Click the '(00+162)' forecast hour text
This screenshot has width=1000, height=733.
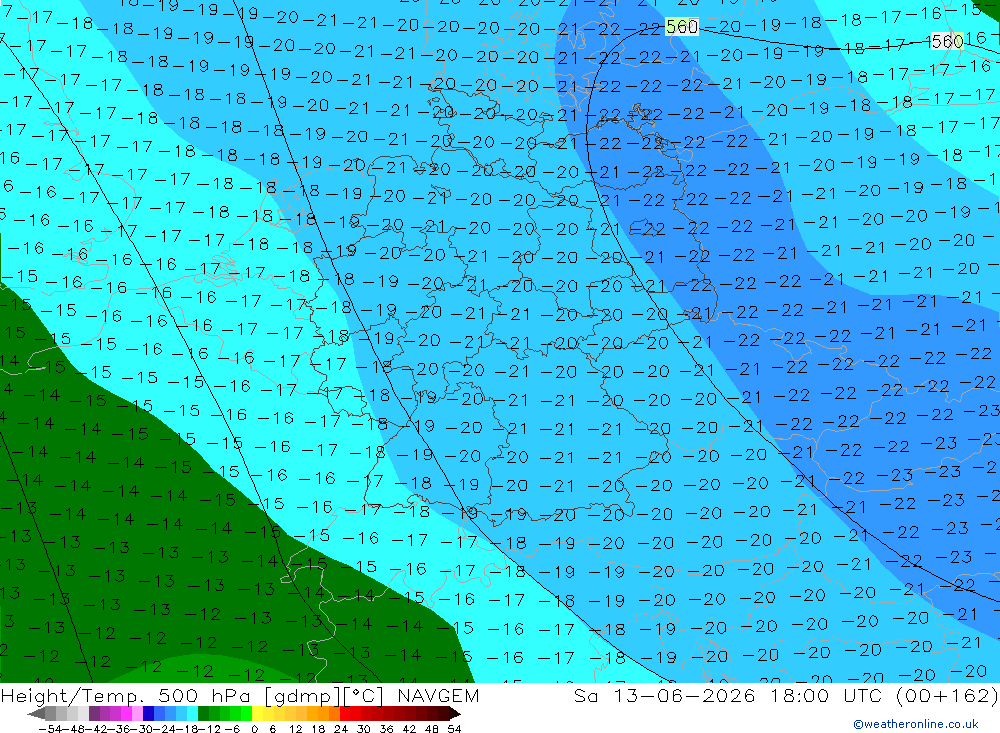(x=946, y=695)
